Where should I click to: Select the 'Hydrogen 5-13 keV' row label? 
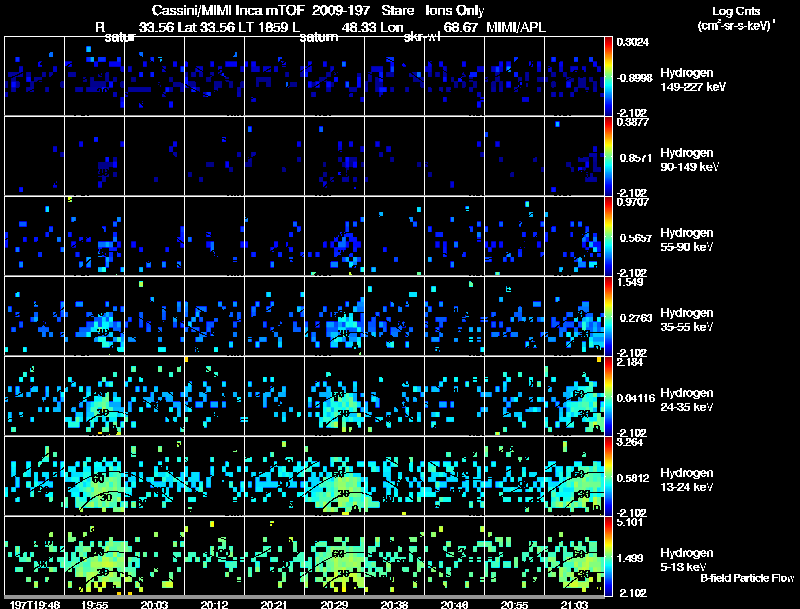point(687,560)
